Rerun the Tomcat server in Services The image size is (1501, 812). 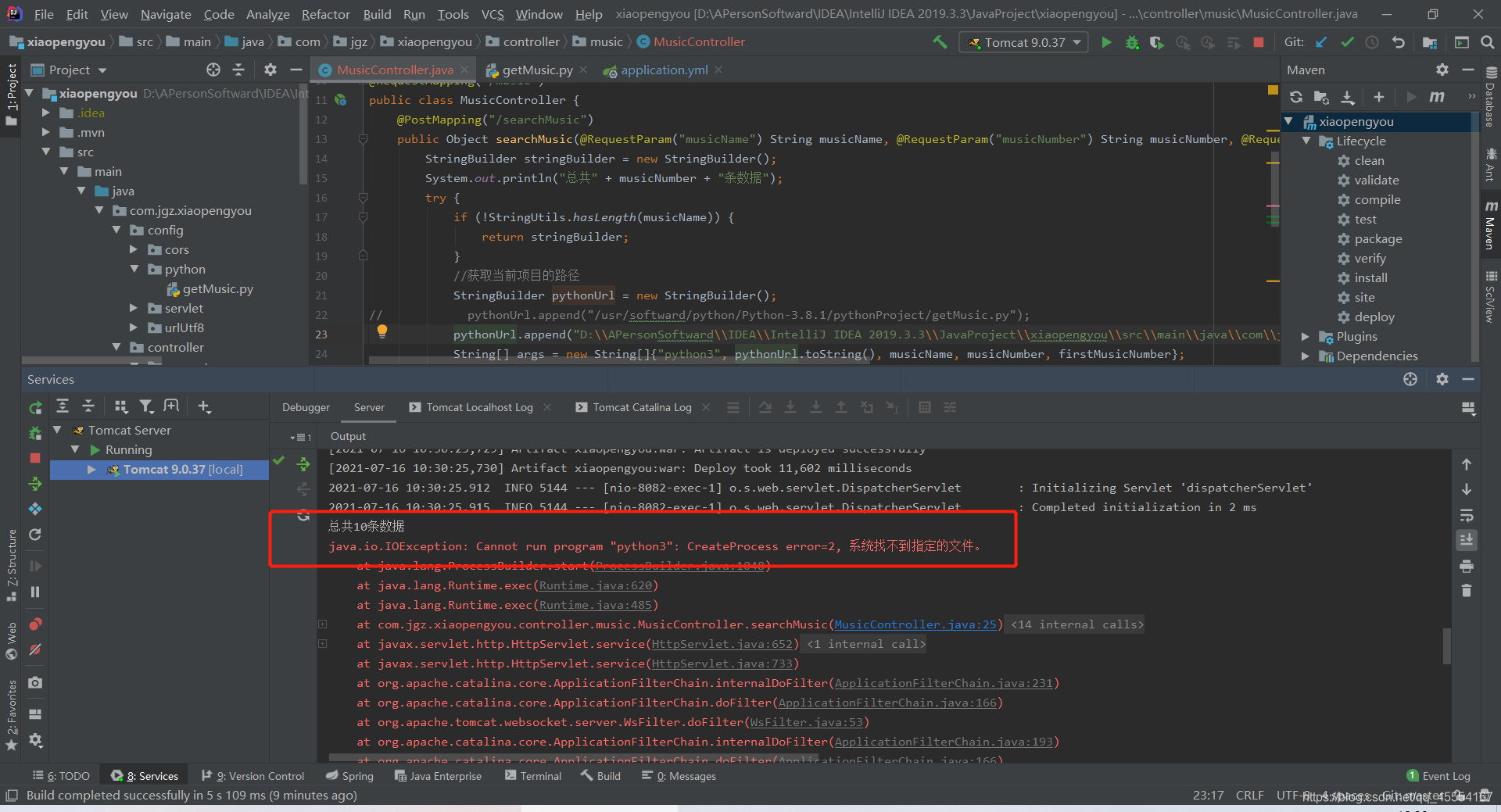[x=35, y=407]
